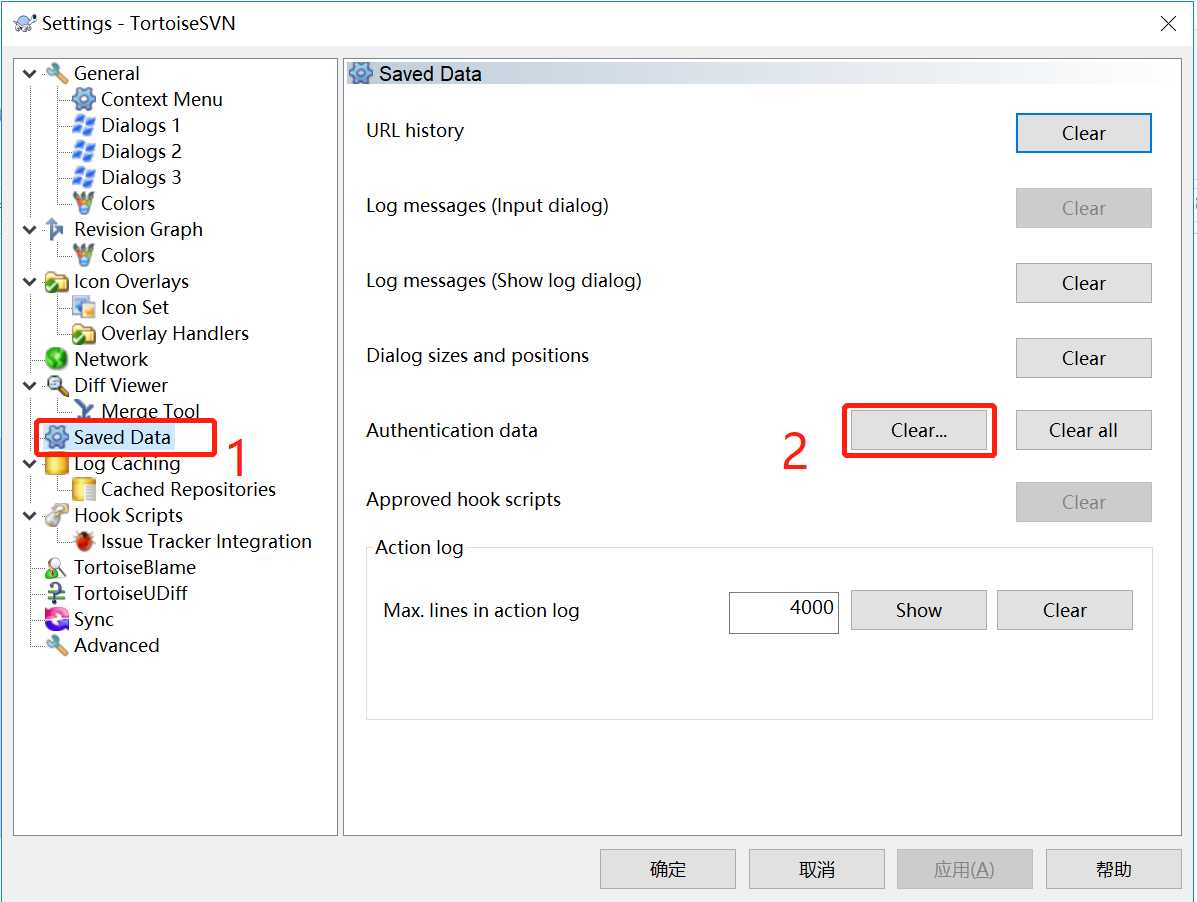This screenshot has height=902, width=1197.
Task: Click the Colors icon under General
Action: pos(83,203)
